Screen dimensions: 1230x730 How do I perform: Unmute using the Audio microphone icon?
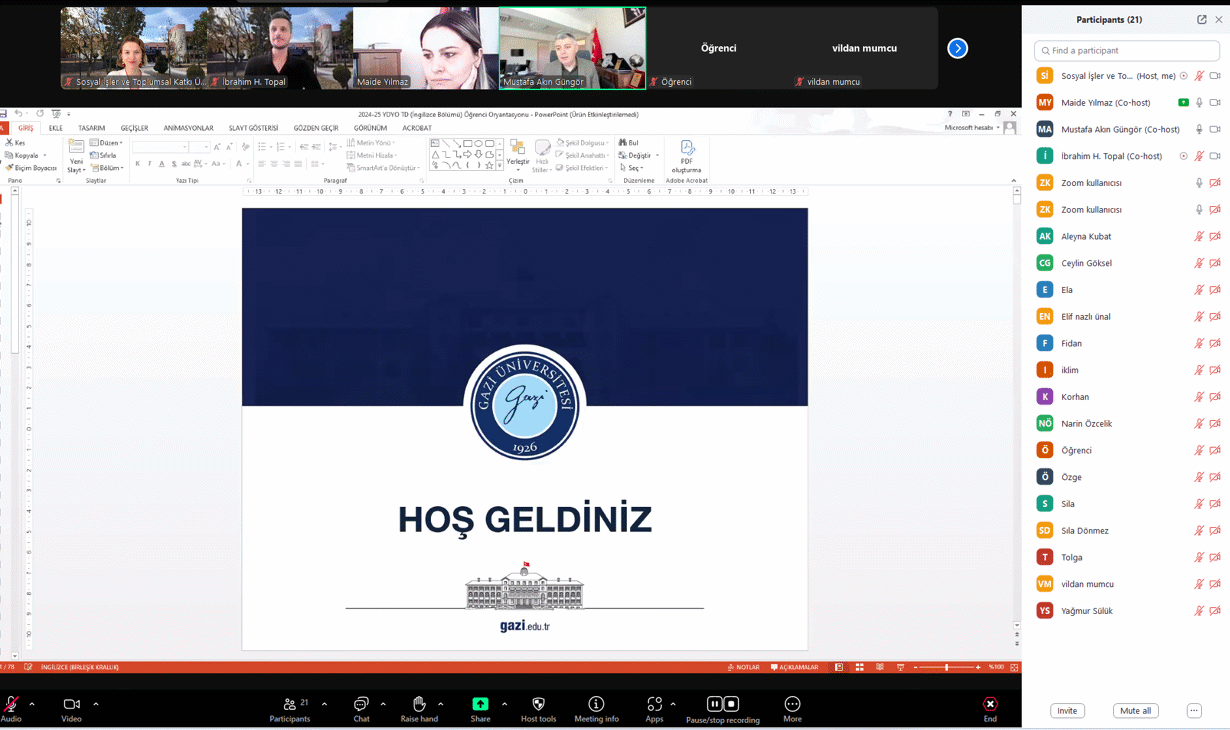point(11,704)
